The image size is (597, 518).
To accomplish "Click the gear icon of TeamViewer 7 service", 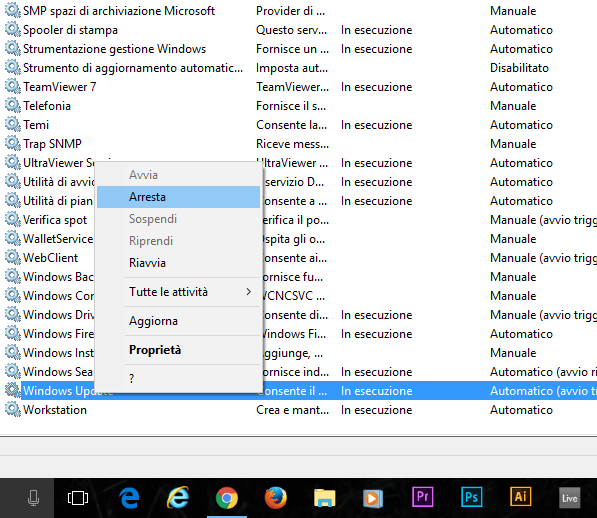I will click(13, 87).
